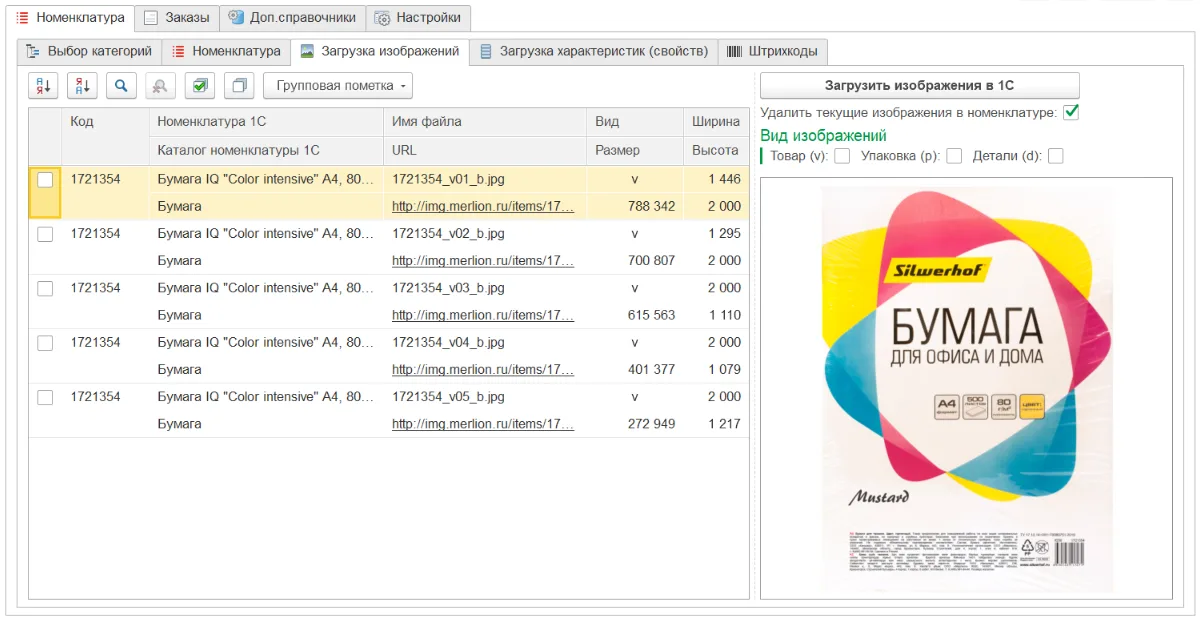Screen dimensions: 1201x620
Task: Click size value 700 807
Action: click(651, 260)
